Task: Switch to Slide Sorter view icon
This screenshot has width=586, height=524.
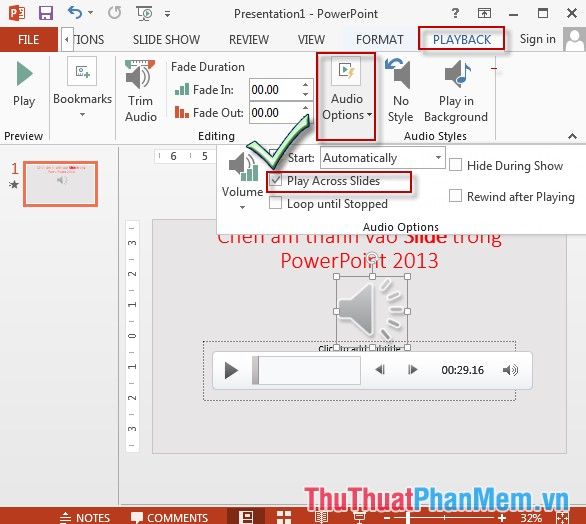Action: tap(284, 517)
